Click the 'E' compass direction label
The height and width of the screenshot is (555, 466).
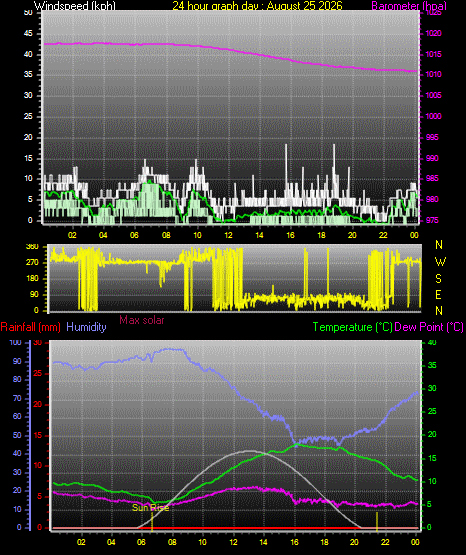[x=438, y=294]
